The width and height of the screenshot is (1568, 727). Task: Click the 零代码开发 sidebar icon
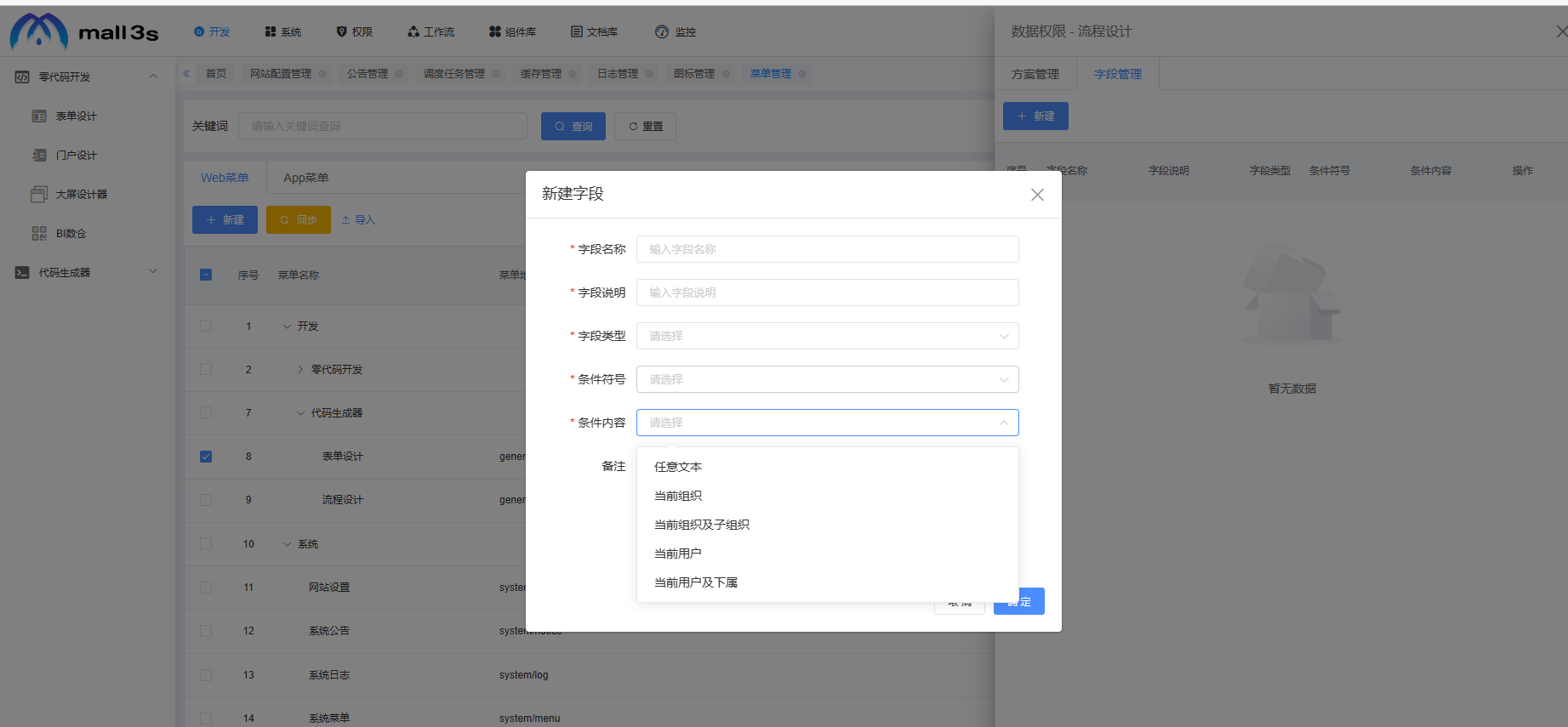22,77
